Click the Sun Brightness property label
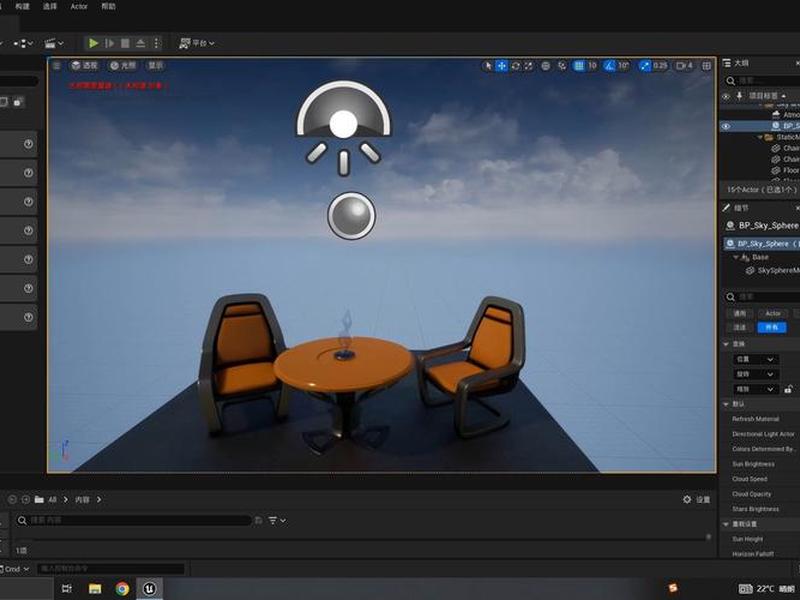This screenshot has width=800, height=600. click(x=753, y=464)
